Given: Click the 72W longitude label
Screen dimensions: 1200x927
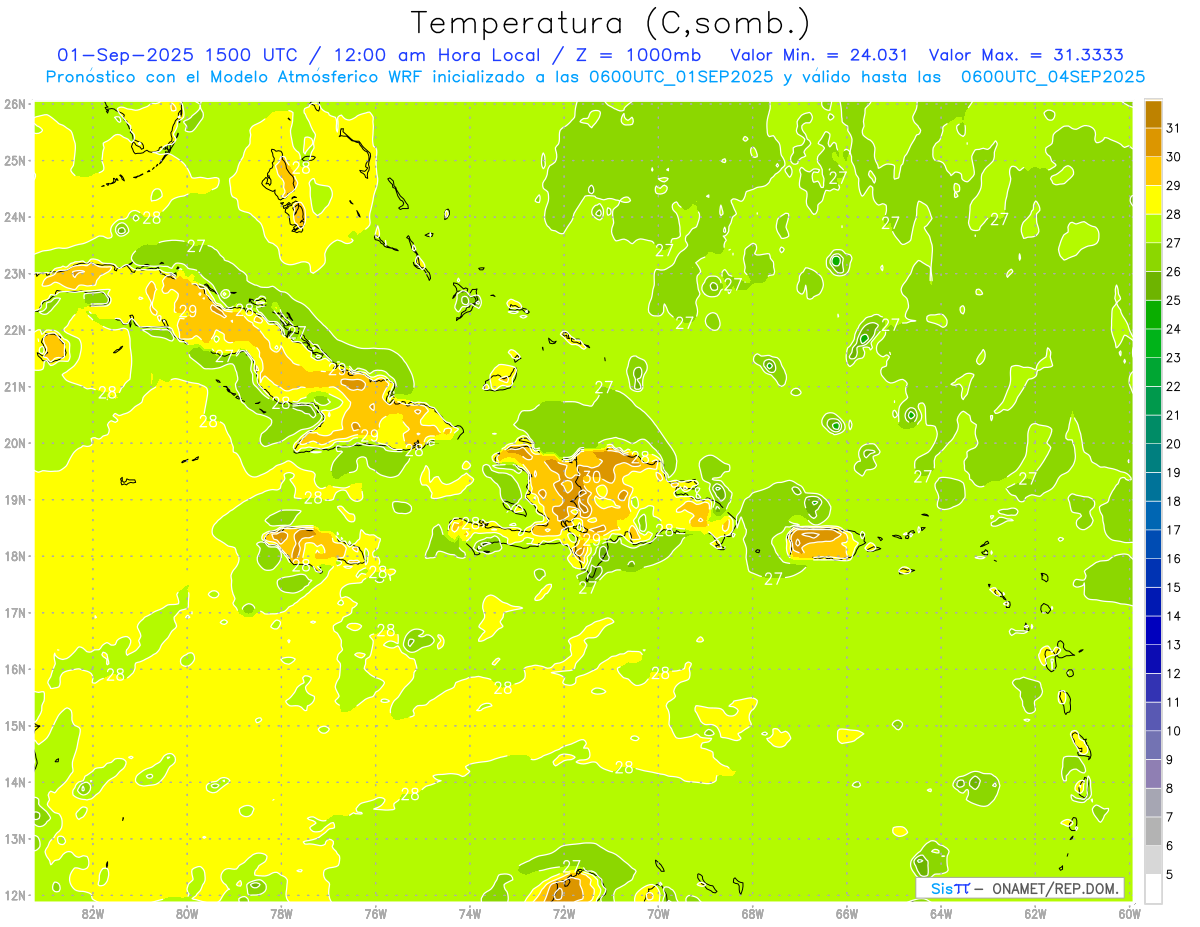Looking at the screenshot, I should pos(564,912).
